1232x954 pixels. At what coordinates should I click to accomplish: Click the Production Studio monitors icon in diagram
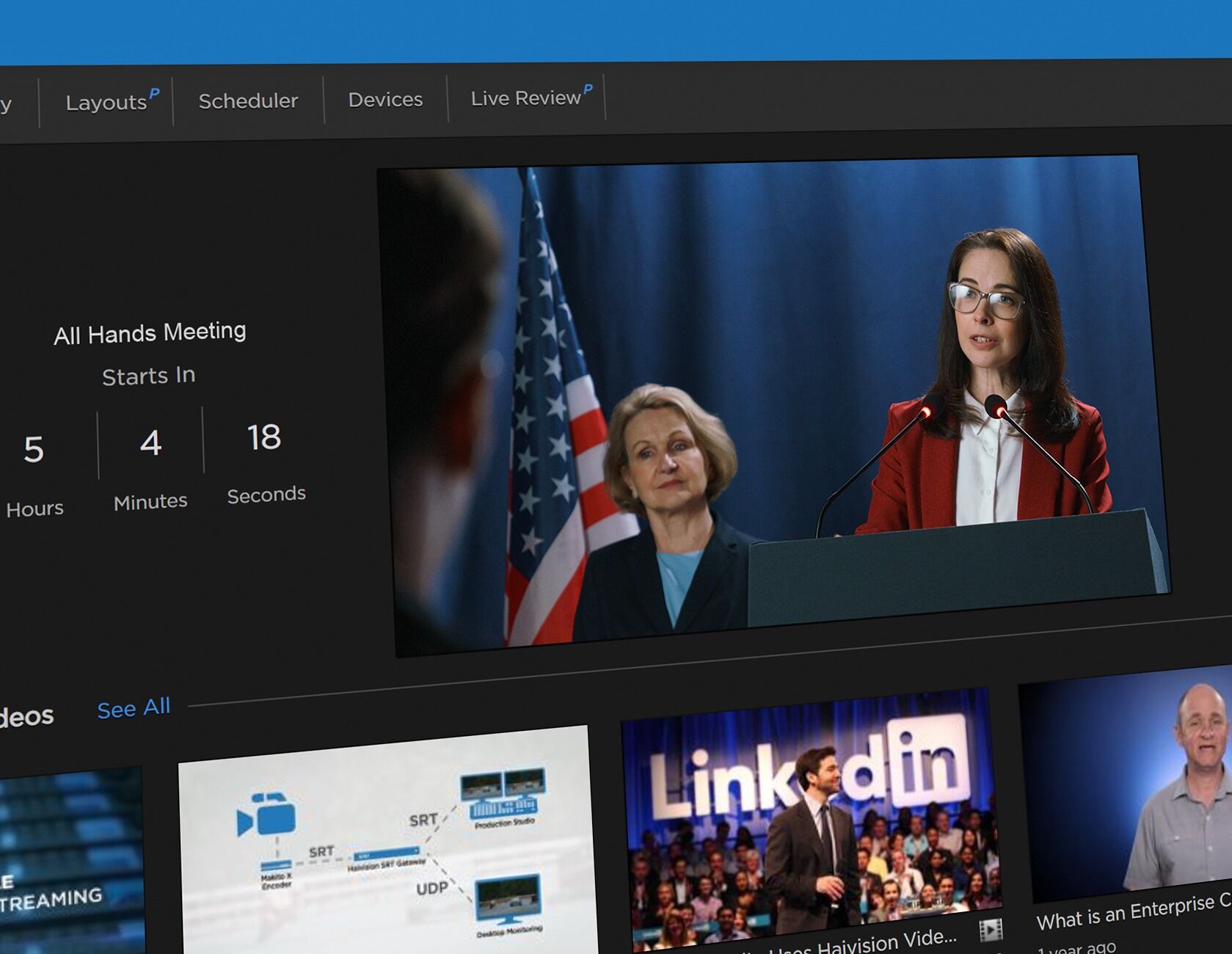[x=503, y=793]
